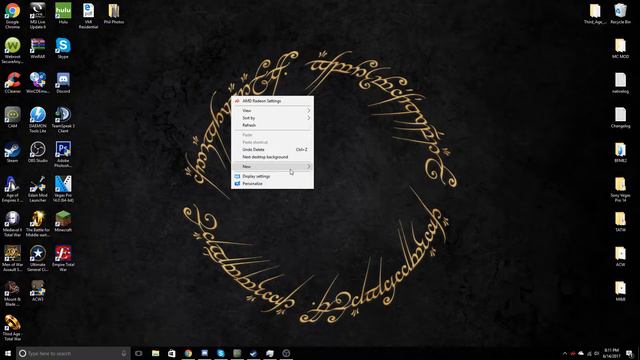Open MC MOD folder on desktop
The width and height of the screenshot is (640, 360).
[620, 48]
